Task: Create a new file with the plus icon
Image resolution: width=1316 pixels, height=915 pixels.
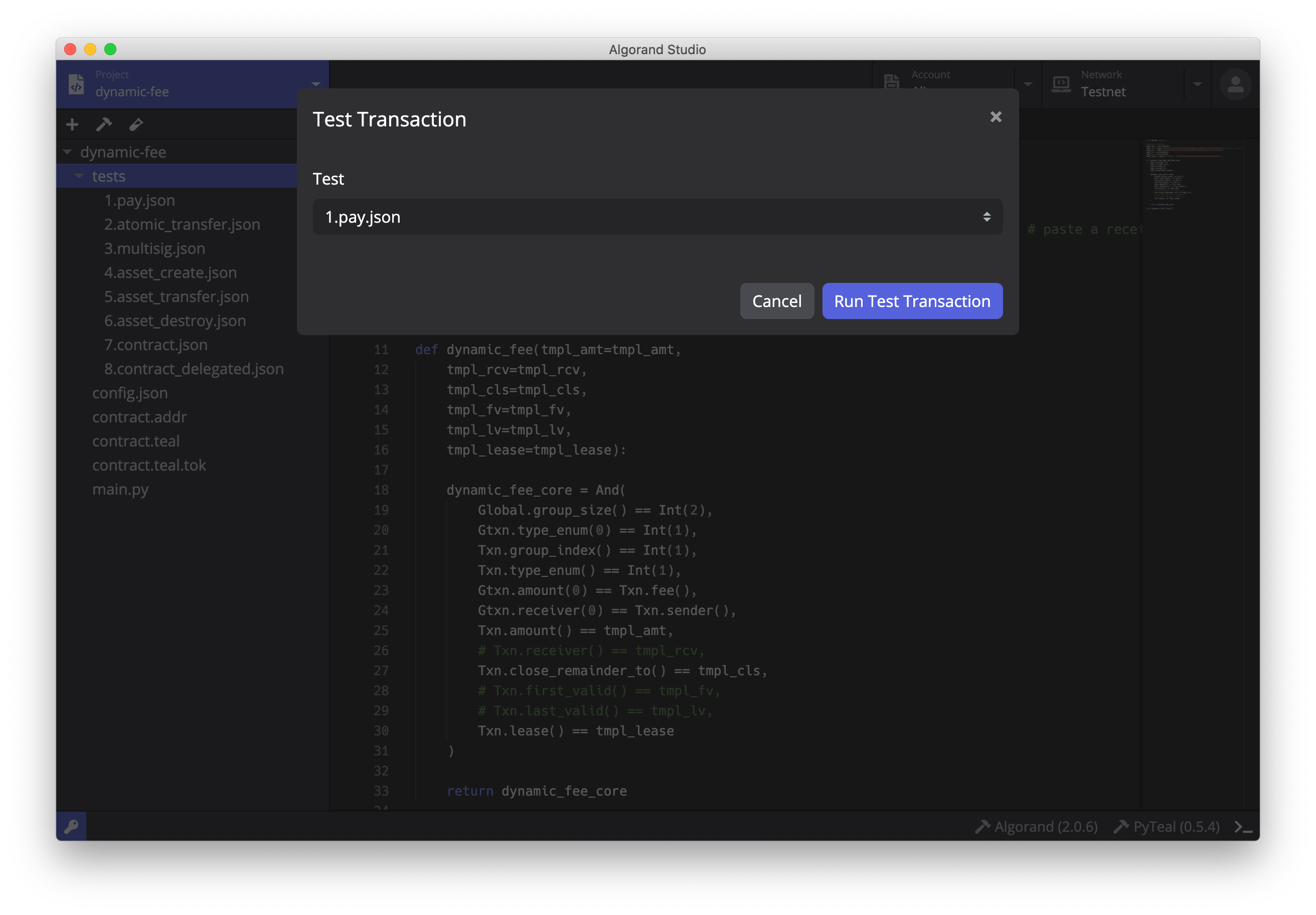Action: pos(72,124)
